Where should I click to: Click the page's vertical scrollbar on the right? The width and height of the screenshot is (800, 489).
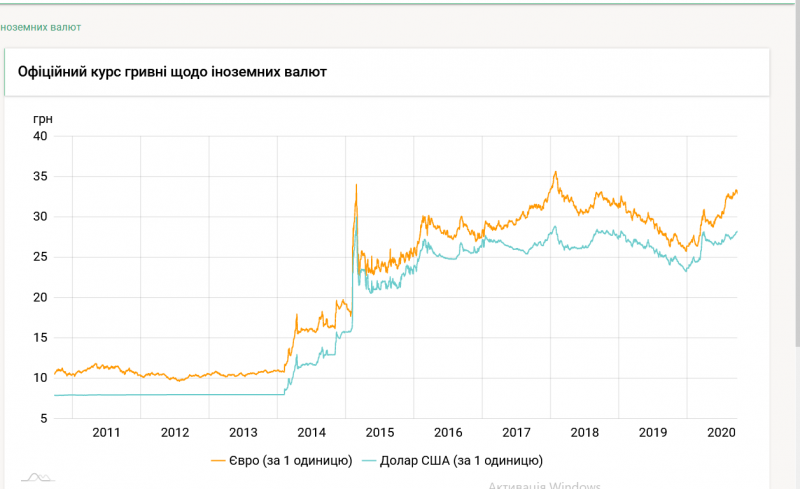[x=795, y=200]
